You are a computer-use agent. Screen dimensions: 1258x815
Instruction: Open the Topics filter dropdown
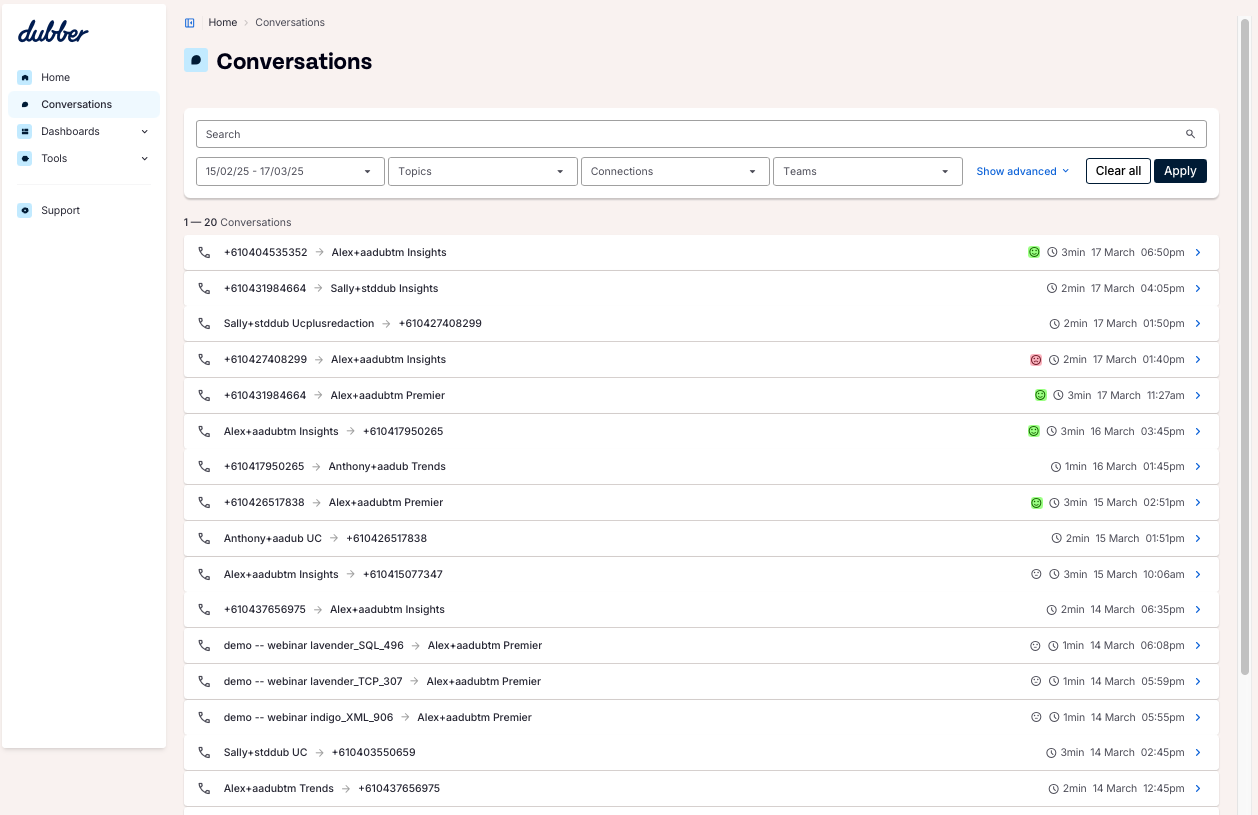pyautogui.click(x=483, y=171)
